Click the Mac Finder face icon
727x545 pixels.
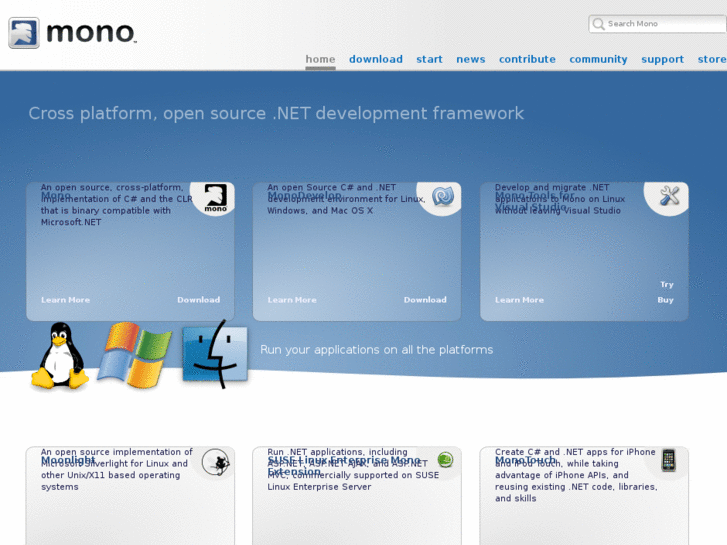(x=214, y=354)
